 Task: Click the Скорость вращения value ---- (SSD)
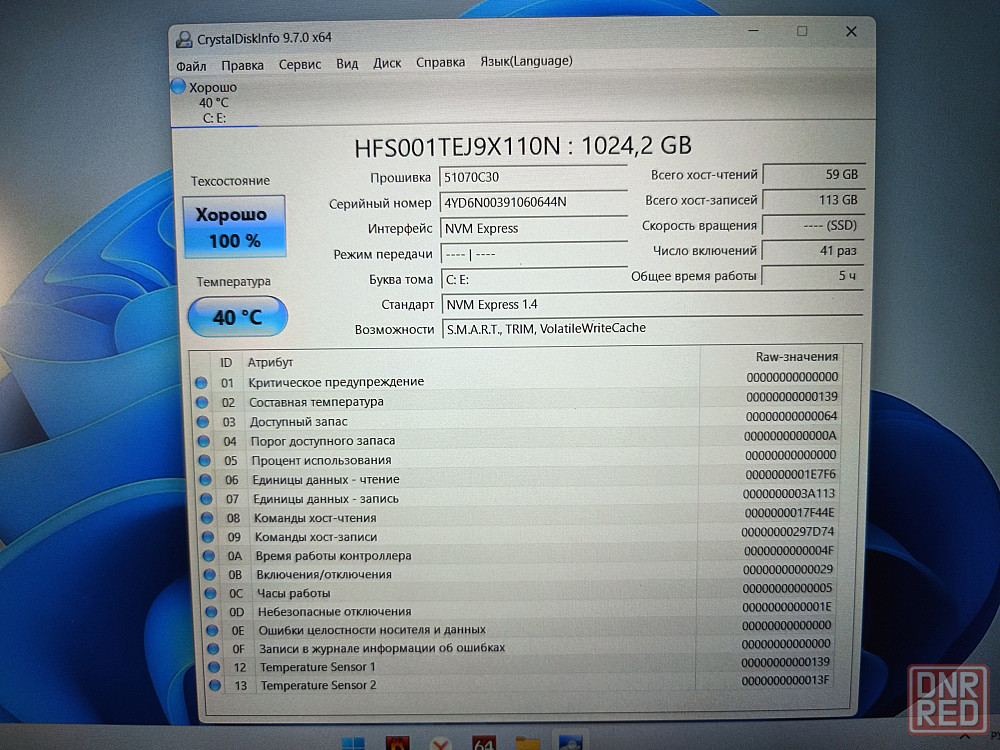click(813, 225)
